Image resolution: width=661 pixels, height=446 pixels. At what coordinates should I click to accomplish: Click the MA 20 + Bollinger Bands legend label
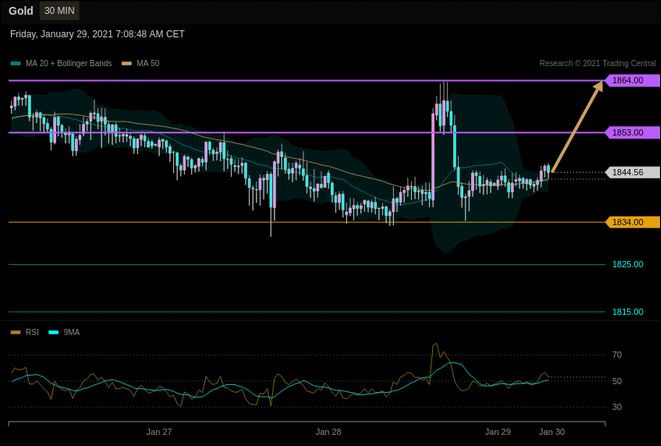pyautogui.click(x=68, y=63)
